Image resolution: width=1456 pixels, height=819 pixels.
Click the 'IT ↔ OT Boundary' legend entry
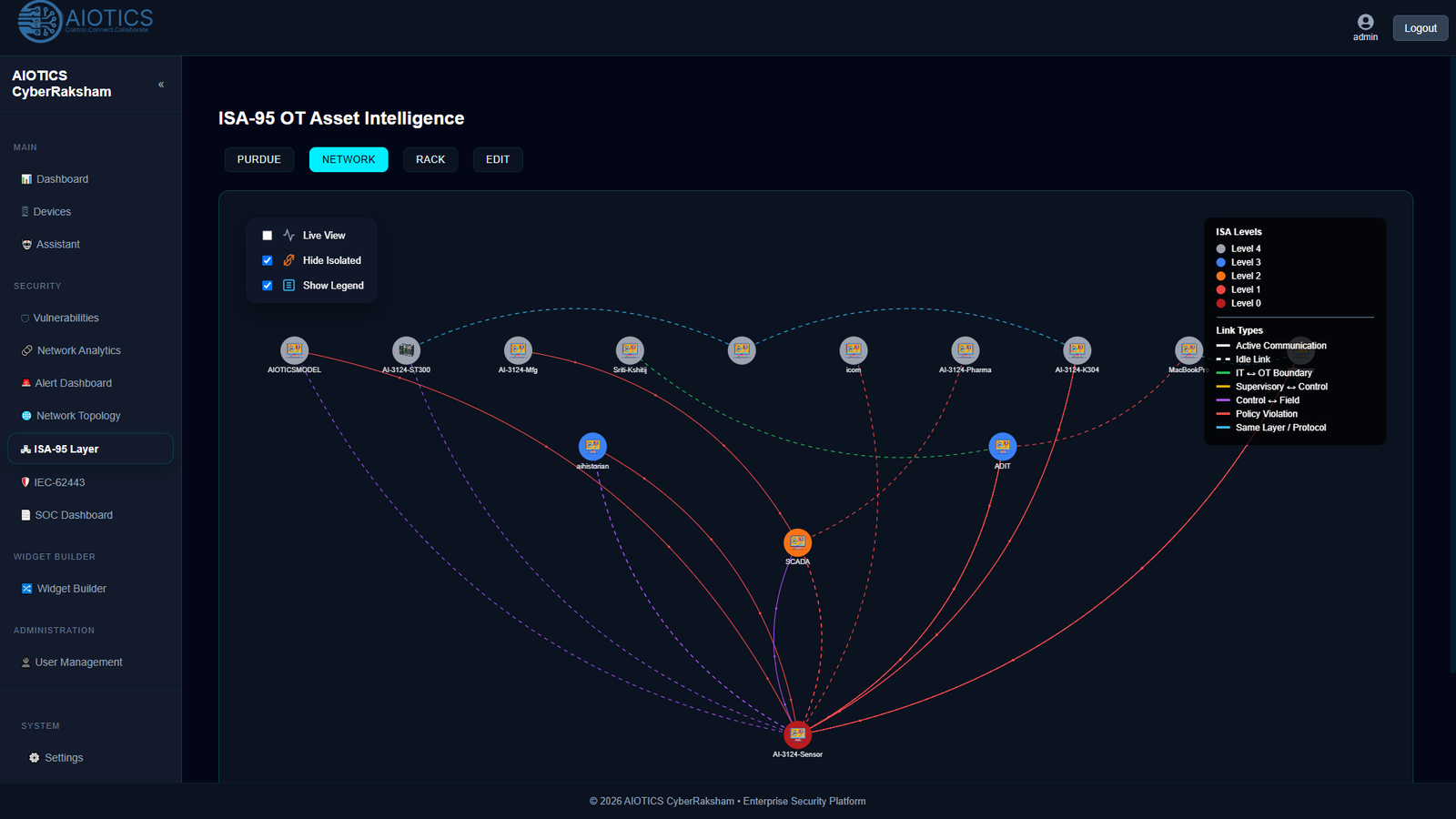1264,373
